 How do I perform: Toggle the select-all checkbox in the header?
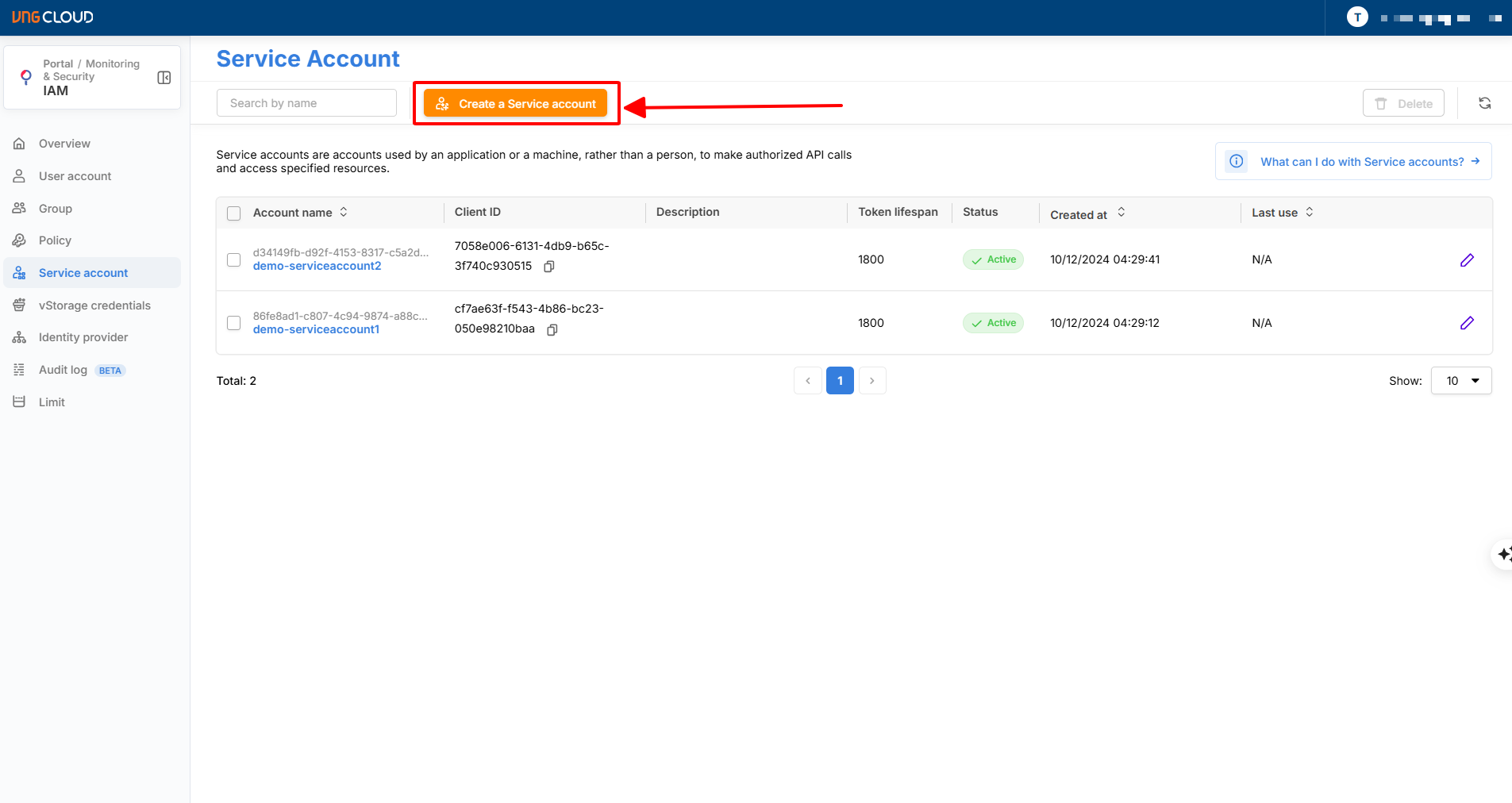(x=233, y=213)
